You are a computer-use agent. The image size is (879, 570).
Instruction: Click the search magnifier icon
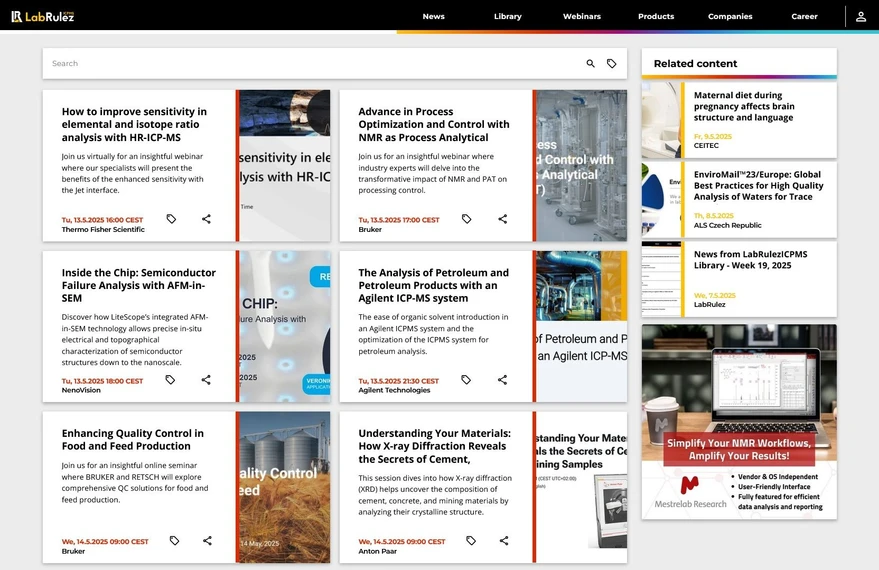pos(590,63)
